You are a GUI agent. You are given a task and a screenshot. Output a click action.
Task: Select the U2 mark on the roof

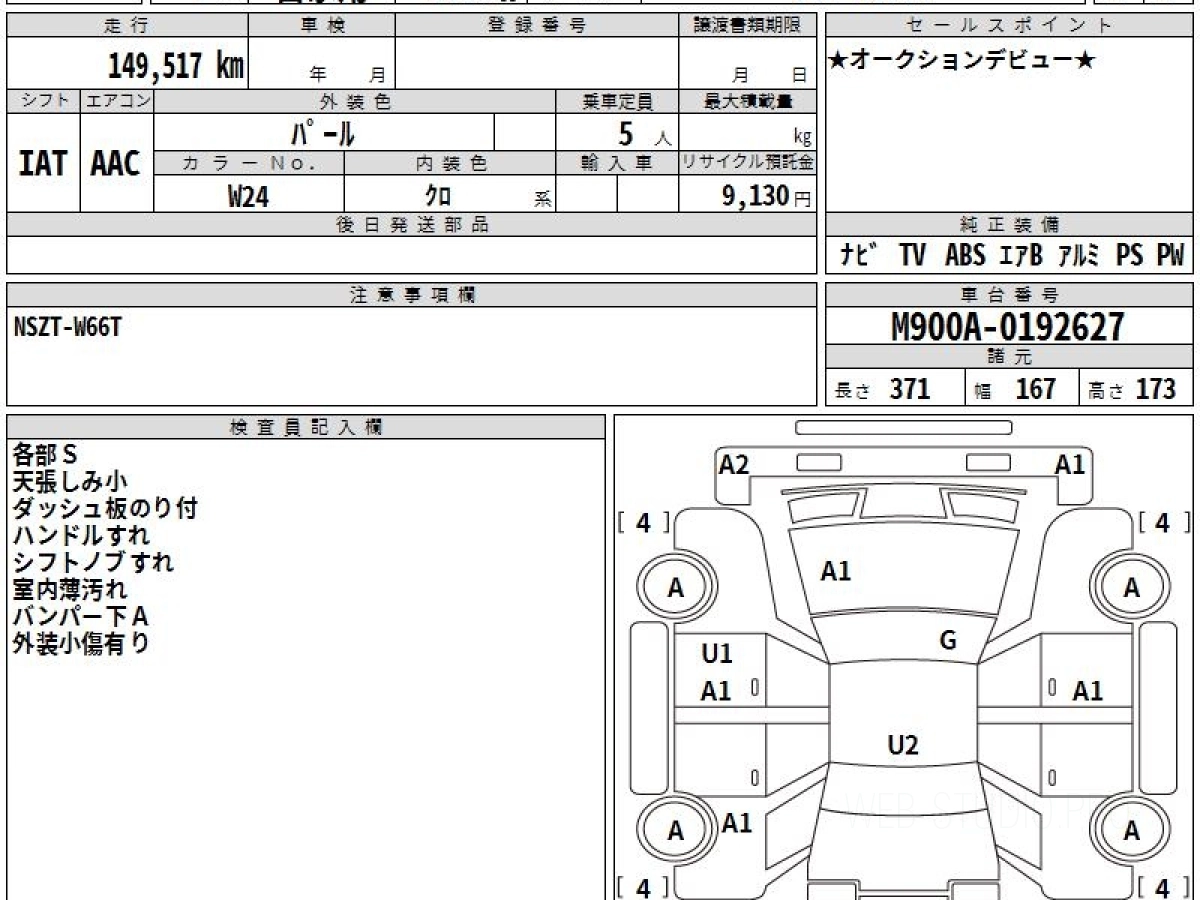click(x=903, y=745)
